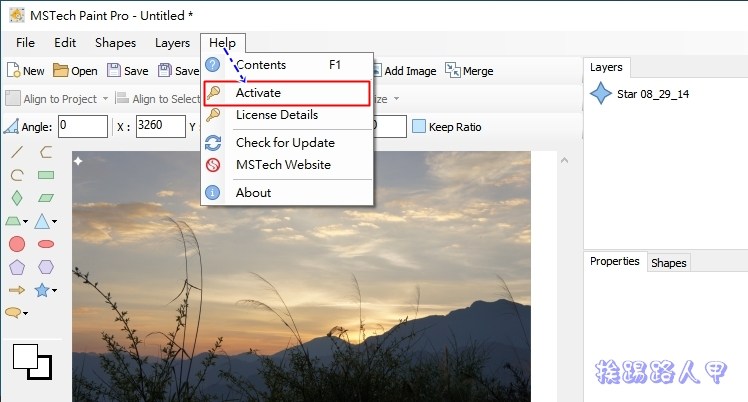Click the second Save button with partially hidden label
Screen dimensions: 748x402
click(x=178, y=71)
